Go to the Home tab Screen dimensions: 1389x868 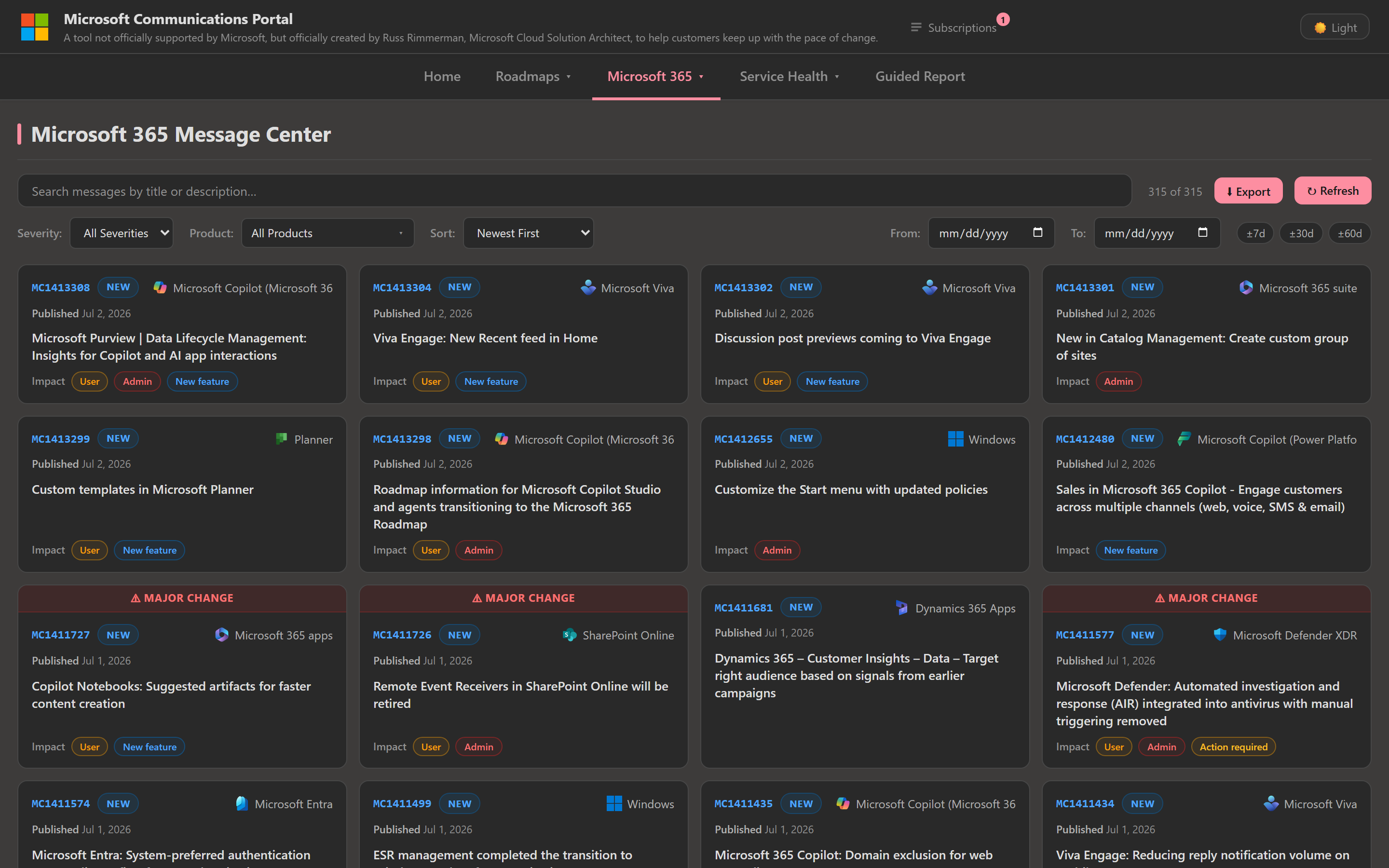(x=442, y=76)
